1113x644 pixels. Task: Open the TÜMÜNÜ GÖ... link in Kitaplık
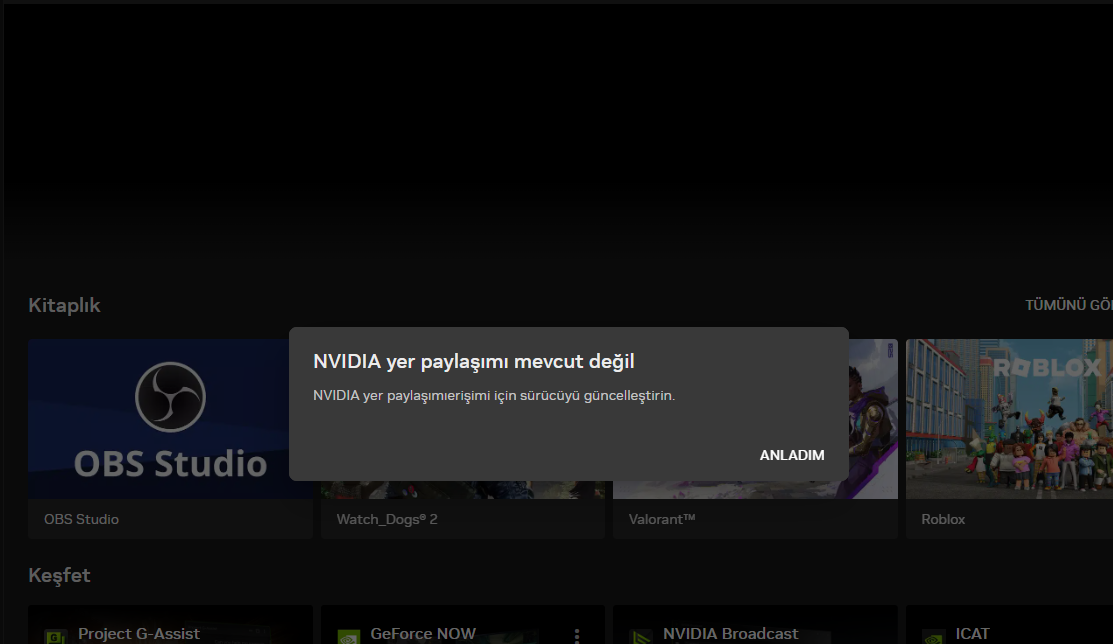1068,305
